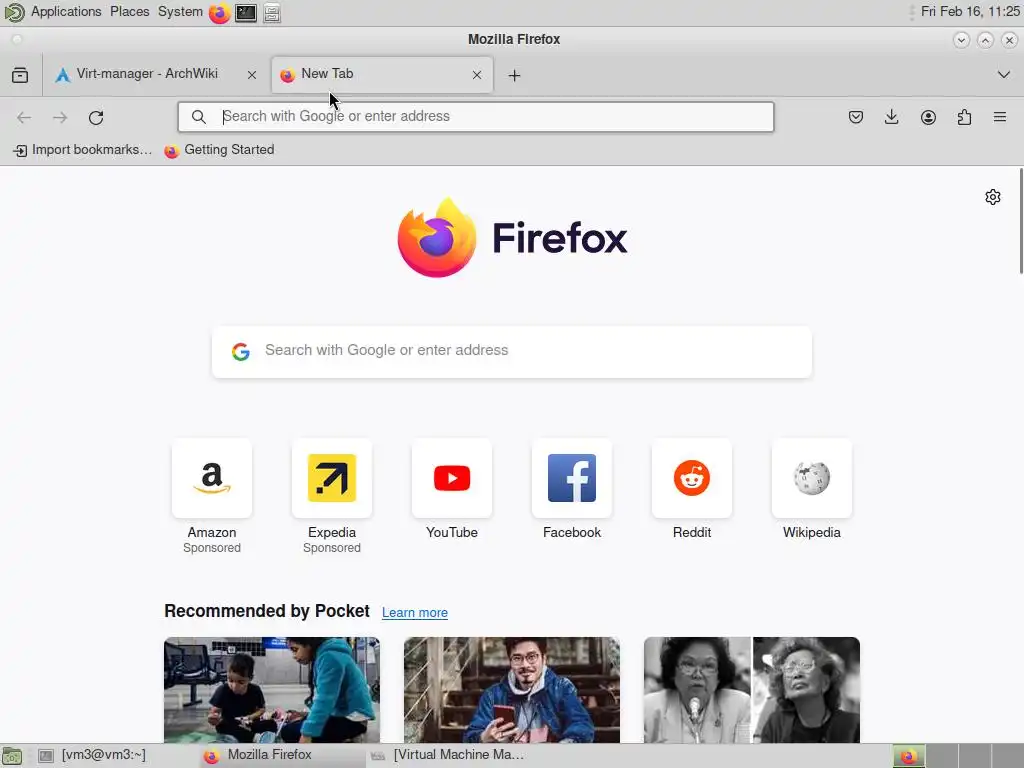This screenshot has width=1024, height=768.
Task: Click the file manager panel launcher icon
Action: tap(272, 12)
